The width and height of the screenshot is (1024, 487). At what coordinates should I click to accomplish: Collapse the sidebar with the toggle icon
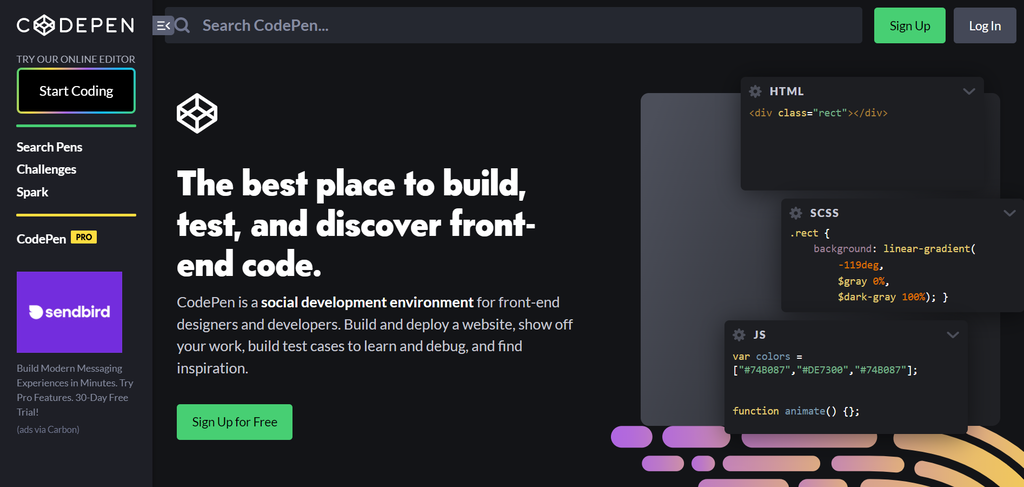click(162, 26)
